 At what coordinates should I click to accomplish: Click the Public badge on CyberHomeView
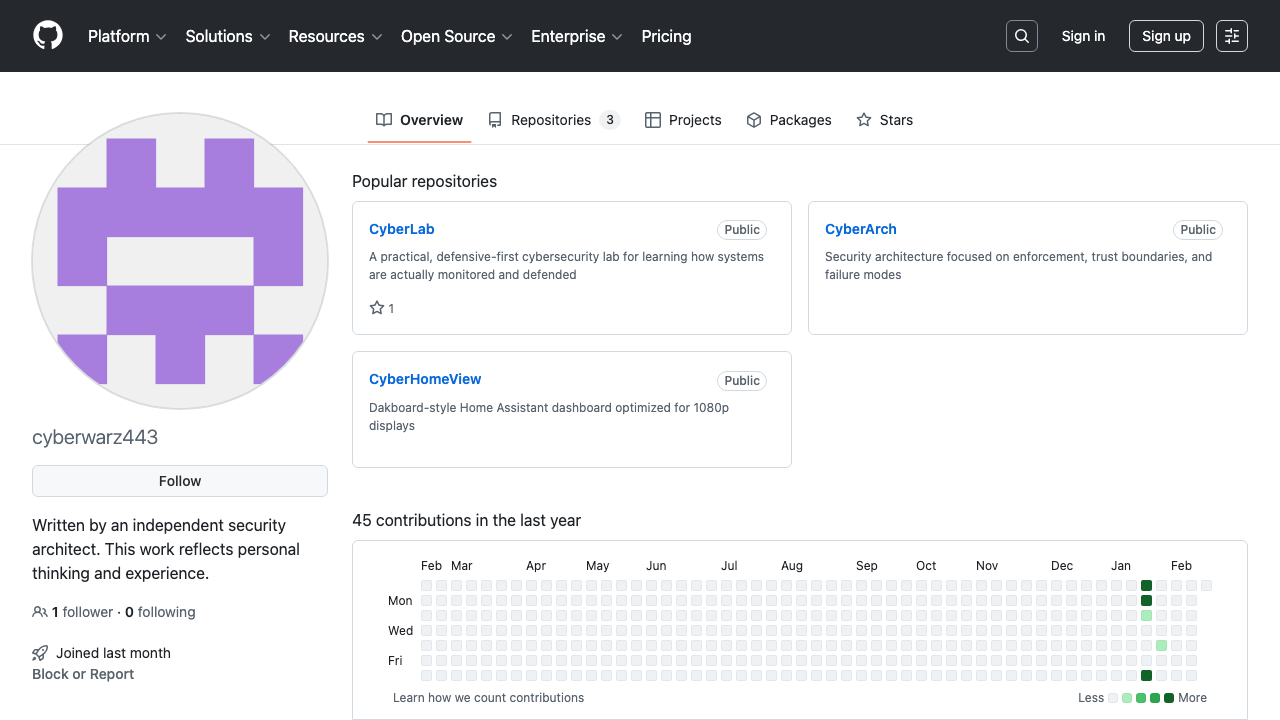click(742, 381)
